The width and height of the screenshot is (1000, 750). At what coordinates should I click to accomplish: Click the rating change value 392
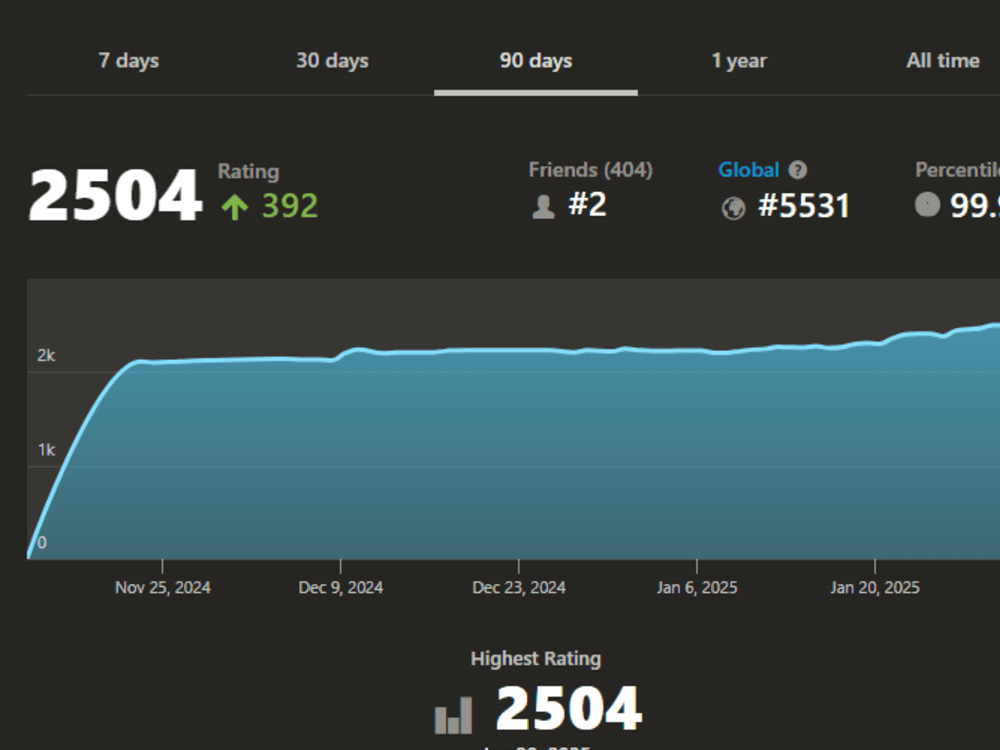point(290,206)
